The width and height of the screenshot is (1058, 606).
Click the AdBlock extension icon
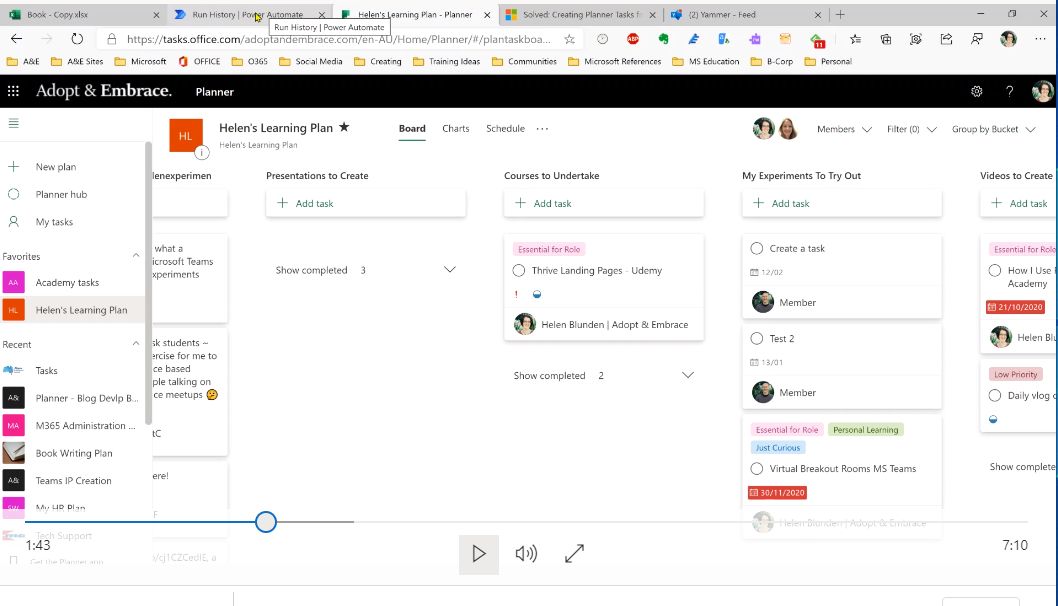tap(632, 39)
